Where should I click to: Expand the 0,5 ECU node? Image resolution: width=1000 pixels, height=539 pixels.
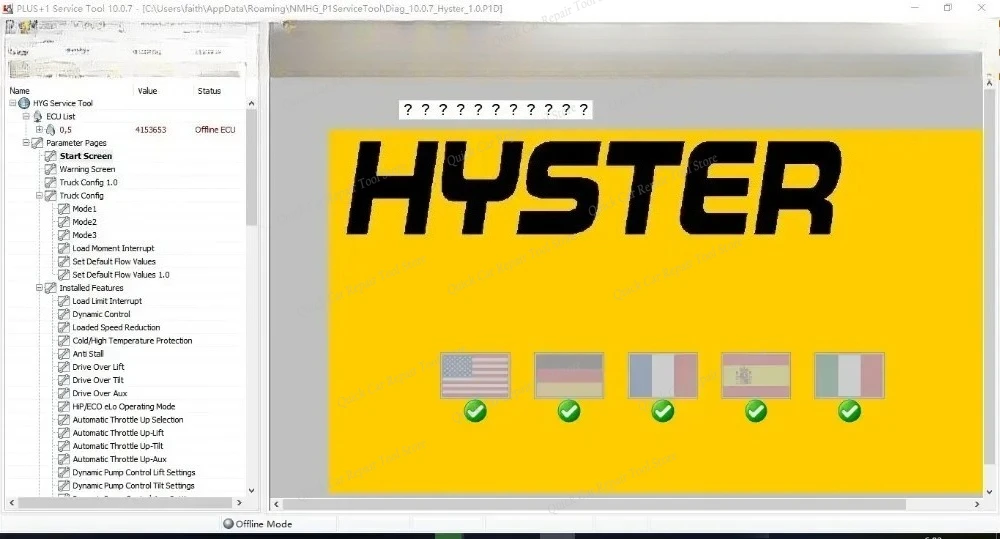click(39, 130)
